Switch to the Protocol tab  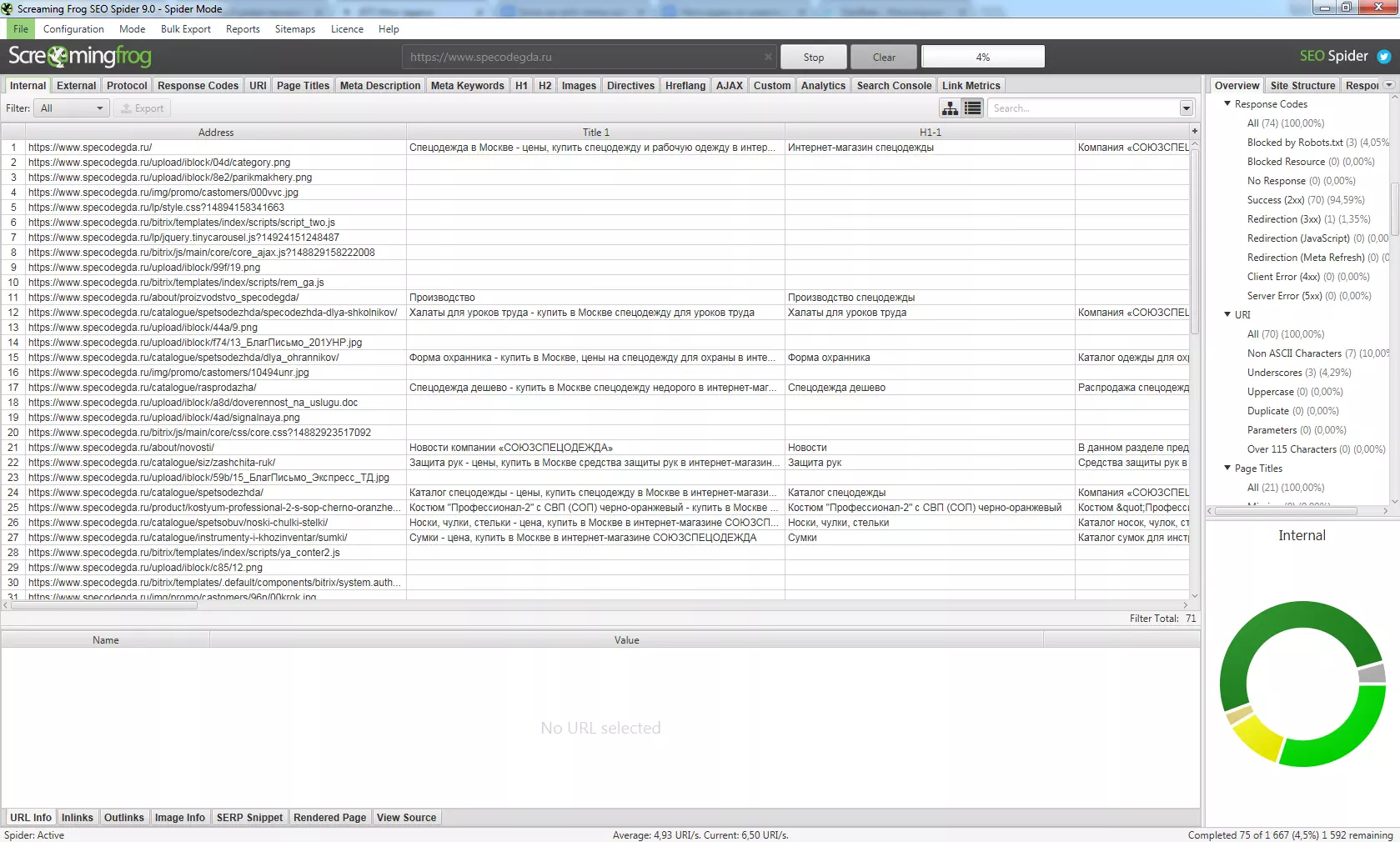click(x=127, y=86)
